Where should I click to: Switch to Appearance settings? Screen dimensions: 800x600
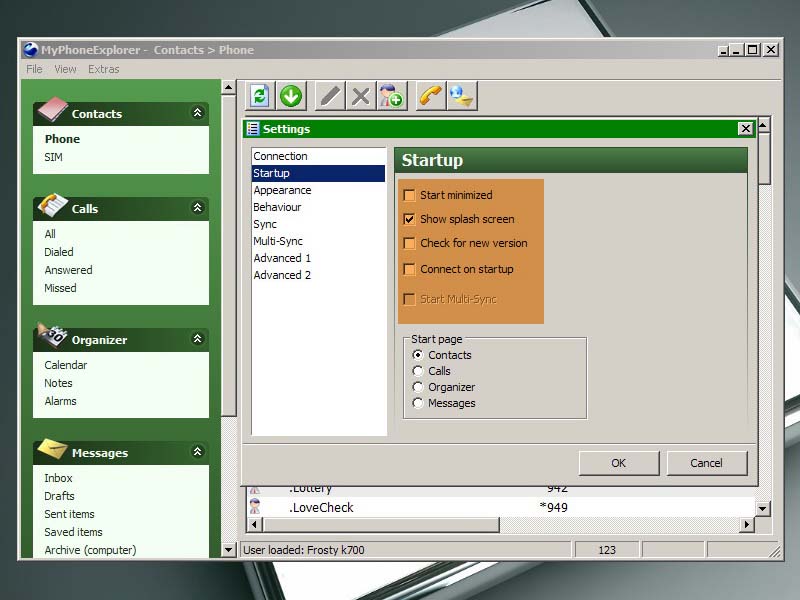click(318, 190)
